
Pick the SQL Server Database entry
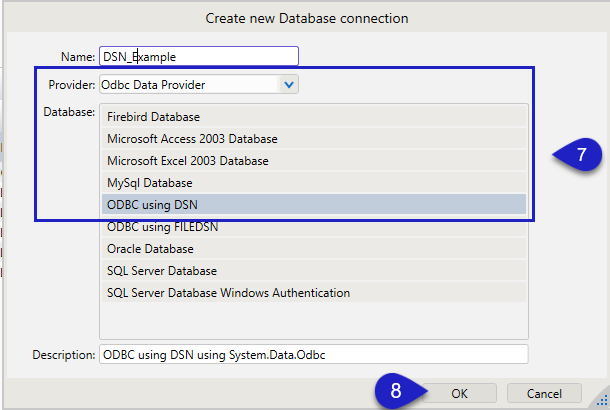click(313, 270)
